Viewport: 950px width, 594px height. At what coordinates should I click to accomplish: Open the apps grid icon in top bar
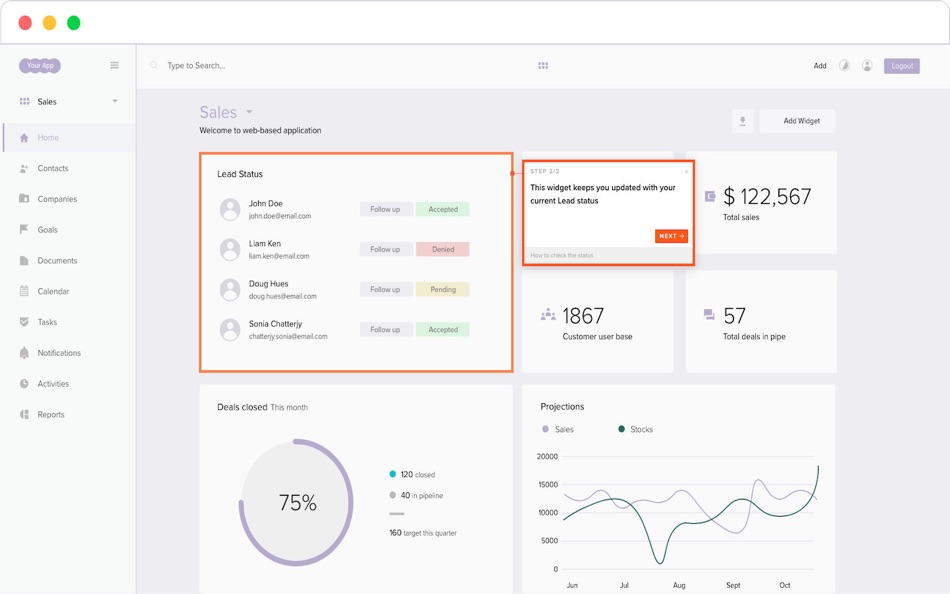[543, 65]
